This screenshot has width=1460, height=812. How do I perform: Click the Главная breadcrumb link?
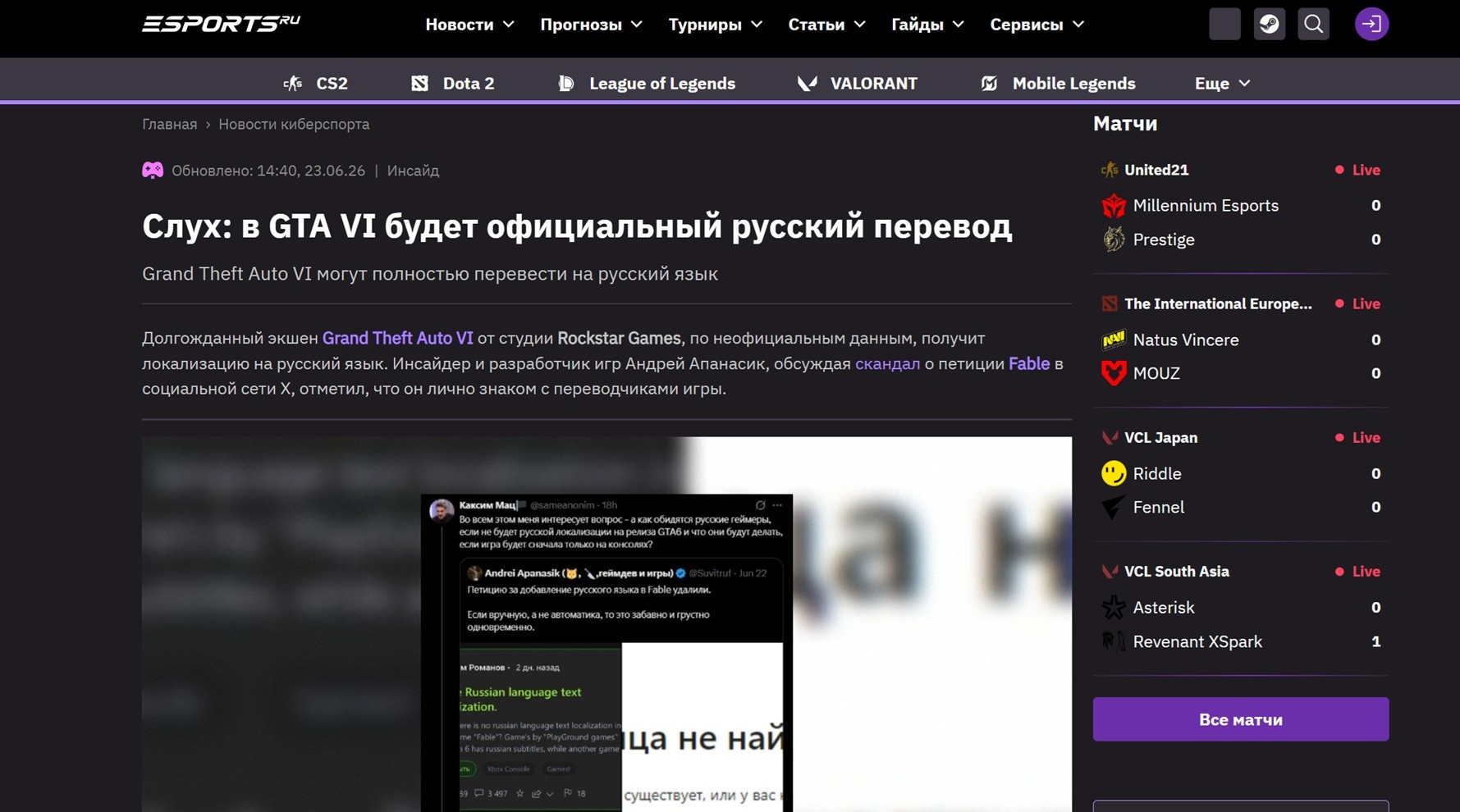point(170,124)
